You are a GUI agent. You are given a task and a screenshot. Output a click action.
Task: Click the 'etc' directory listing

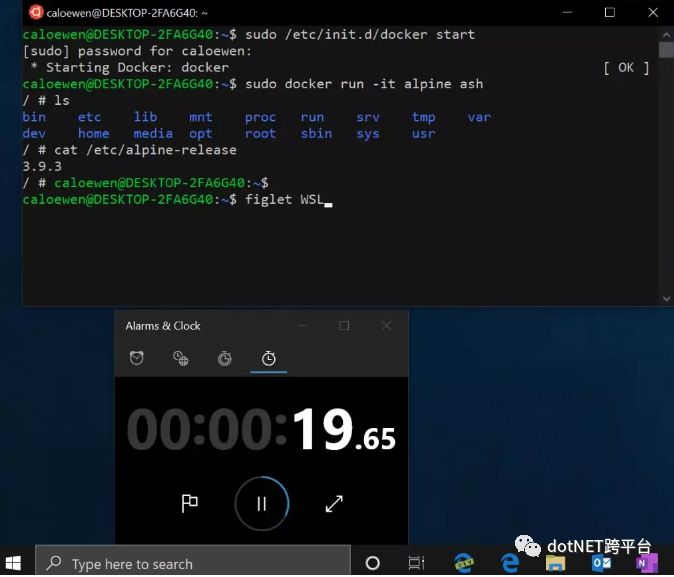point(89,117)
